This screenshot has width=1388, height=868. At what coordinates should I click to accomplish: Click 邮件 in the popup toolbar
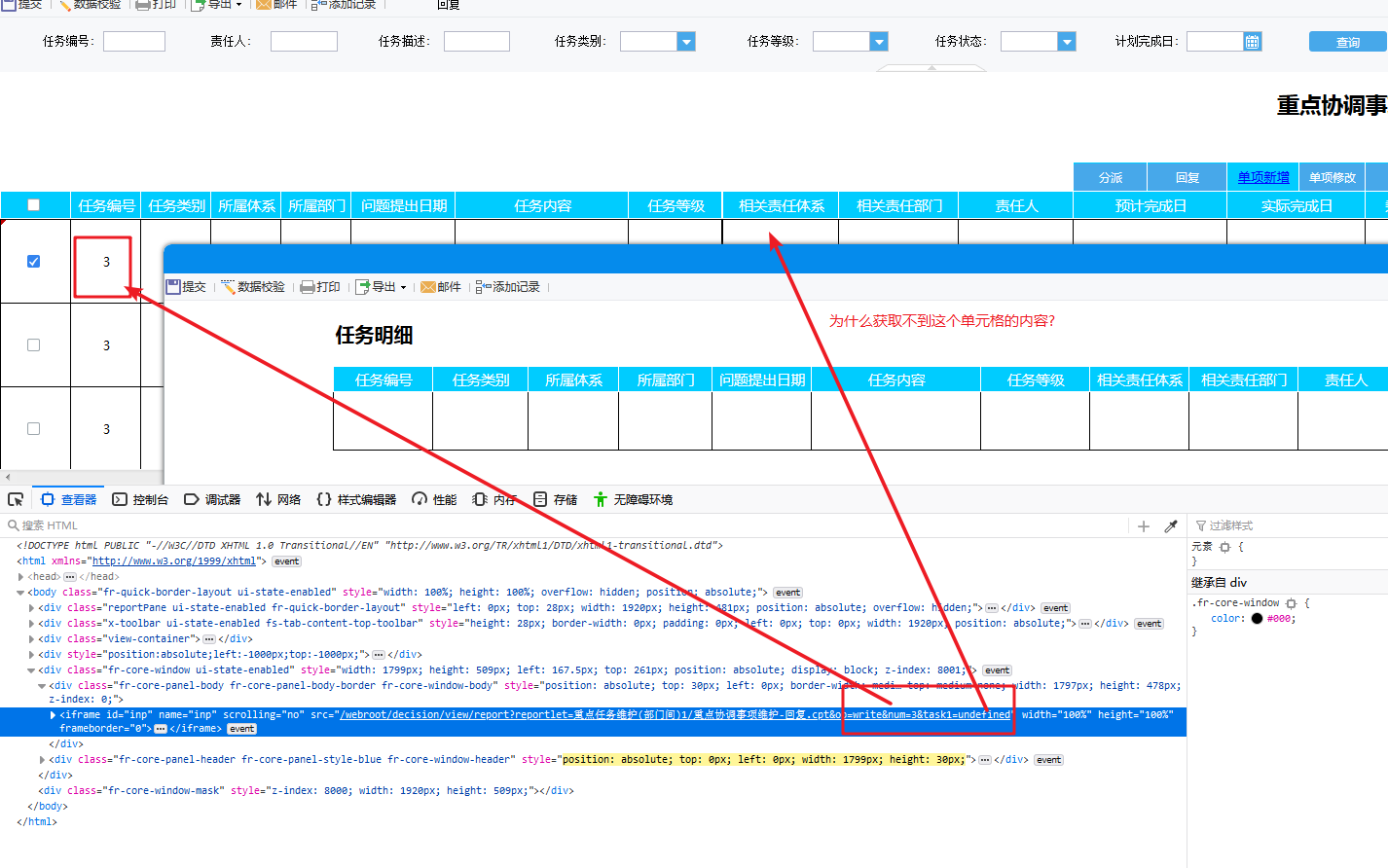pos(441,287)
